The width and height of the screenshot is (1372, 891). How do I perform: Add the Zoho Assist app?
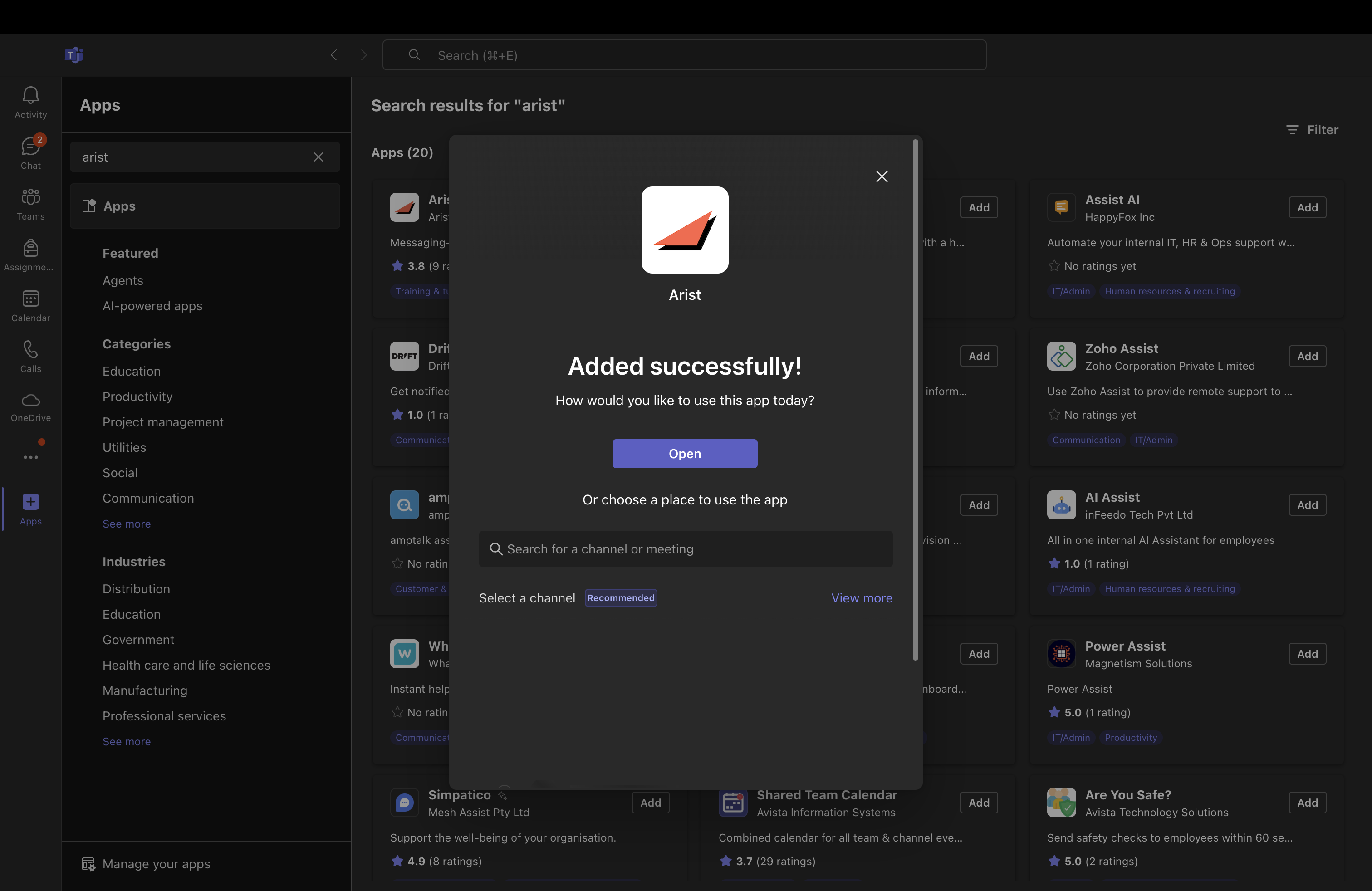(1307, 356)
